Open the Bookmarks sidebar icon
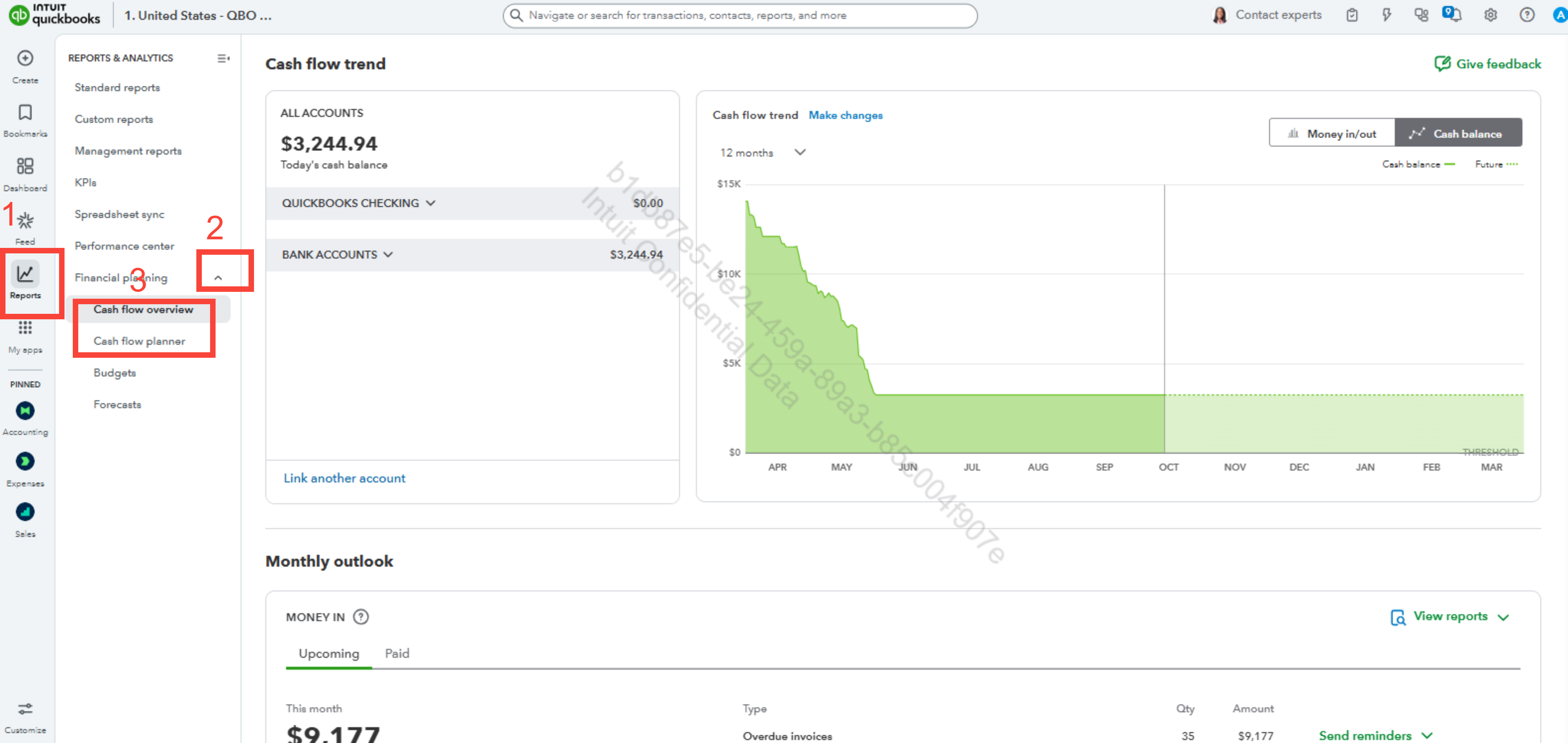 [x=25, y=113]
